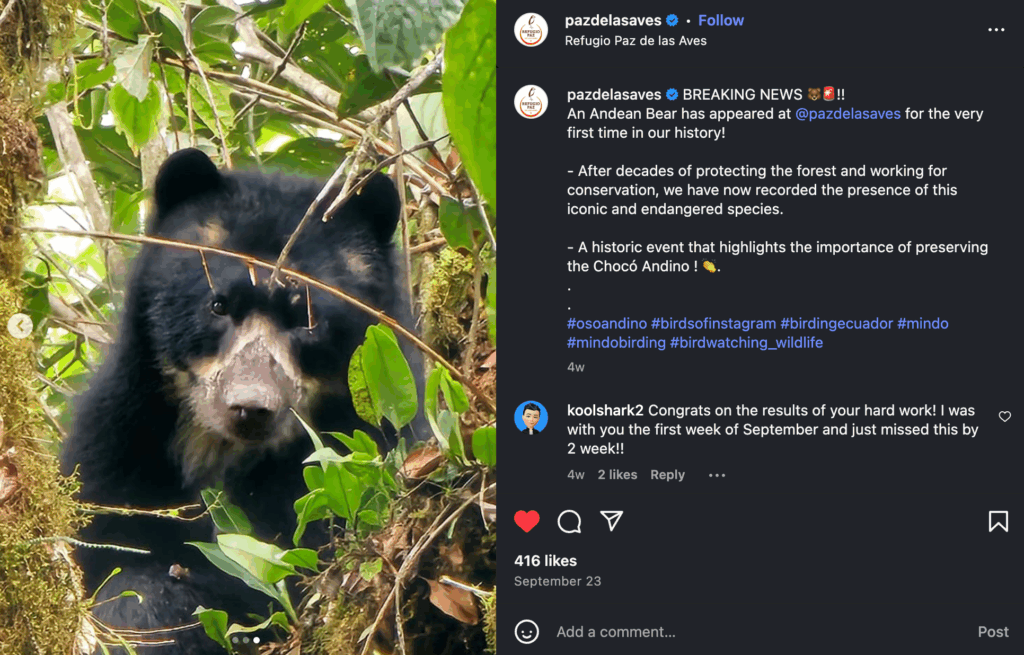The width and height of the screenshot is (1024, 655).
Task: Open comment options via the ellipsis icon
Action: click(716, 475)
